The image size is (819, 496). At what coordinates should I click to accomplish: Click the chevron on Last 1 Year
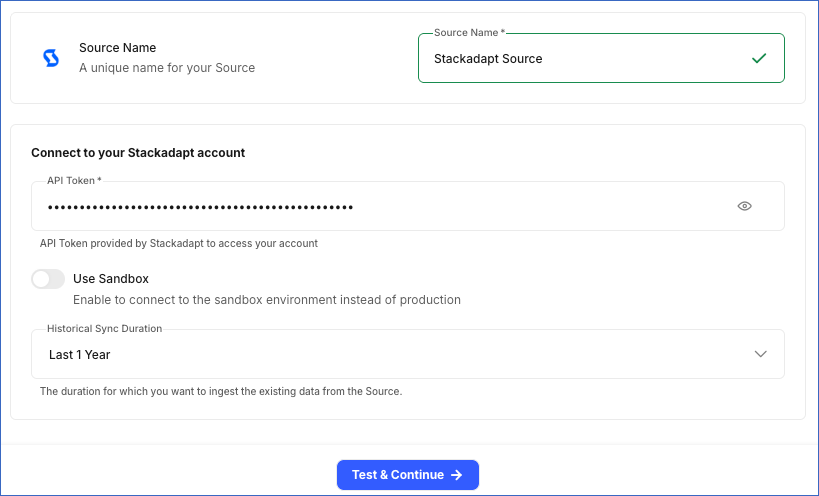point(760,354)
